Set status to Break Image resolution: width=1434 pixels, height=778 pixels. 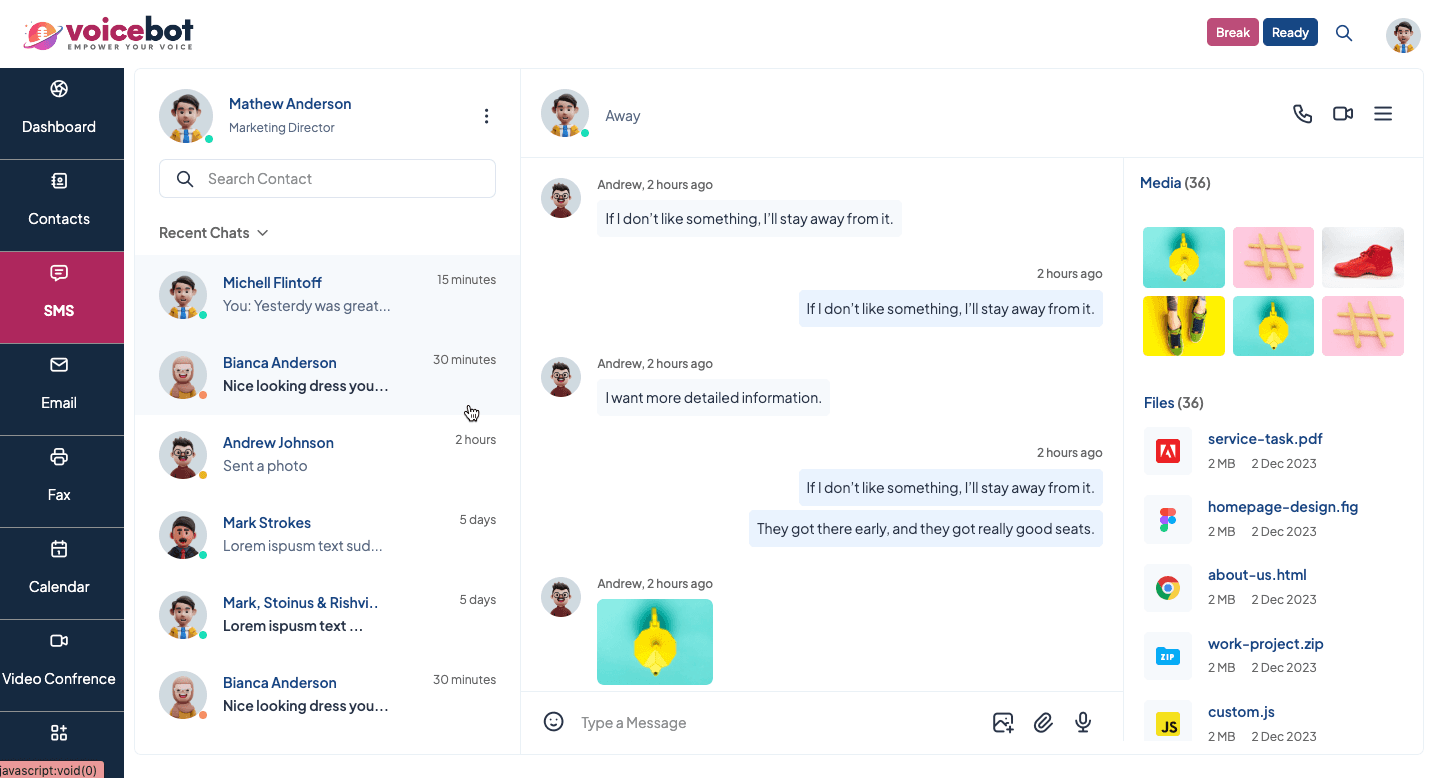click(x=1232, y=33)
